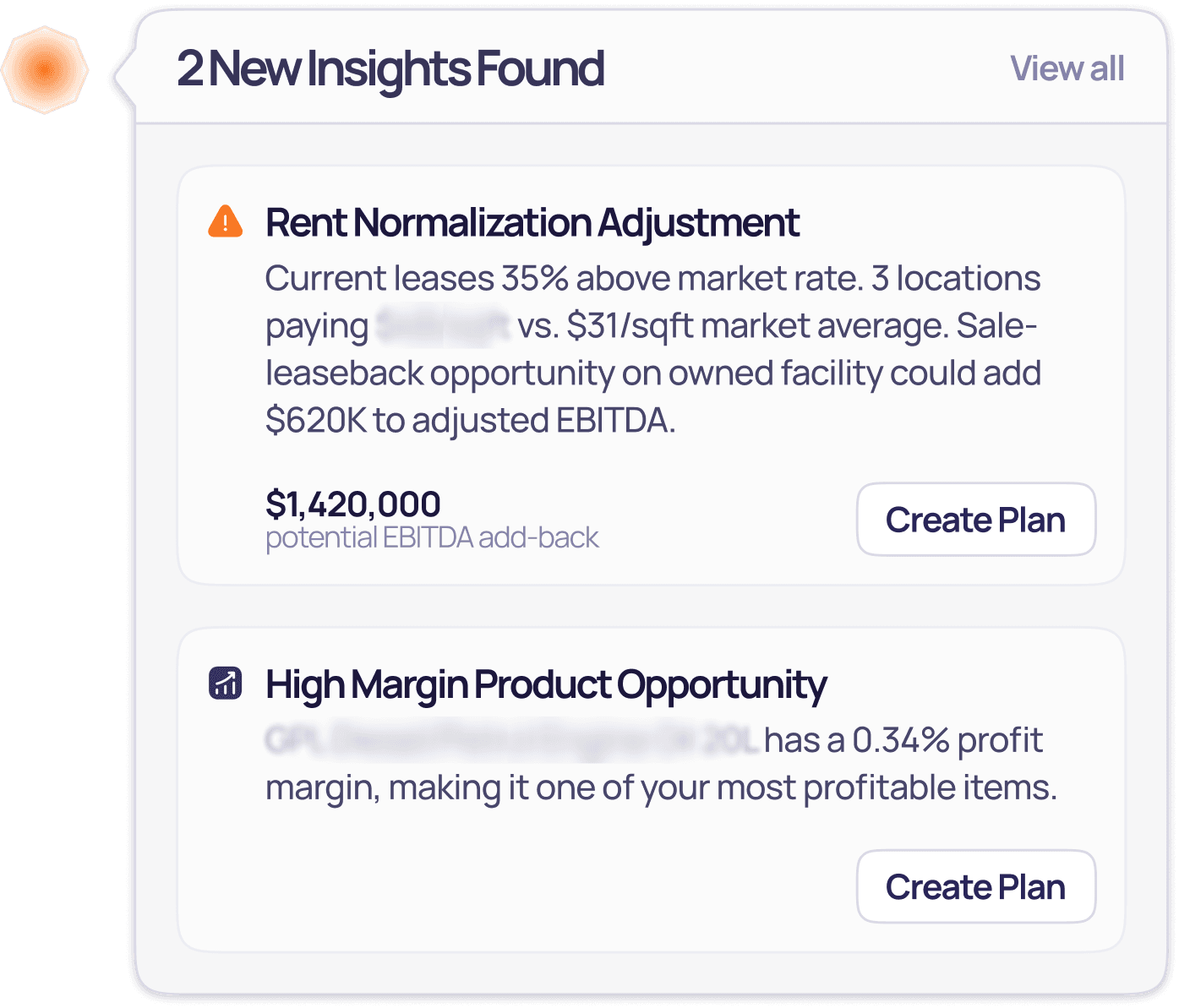Click the Current leases 35% above market text
The image size is (1179, 1008).
coord(564,279)
